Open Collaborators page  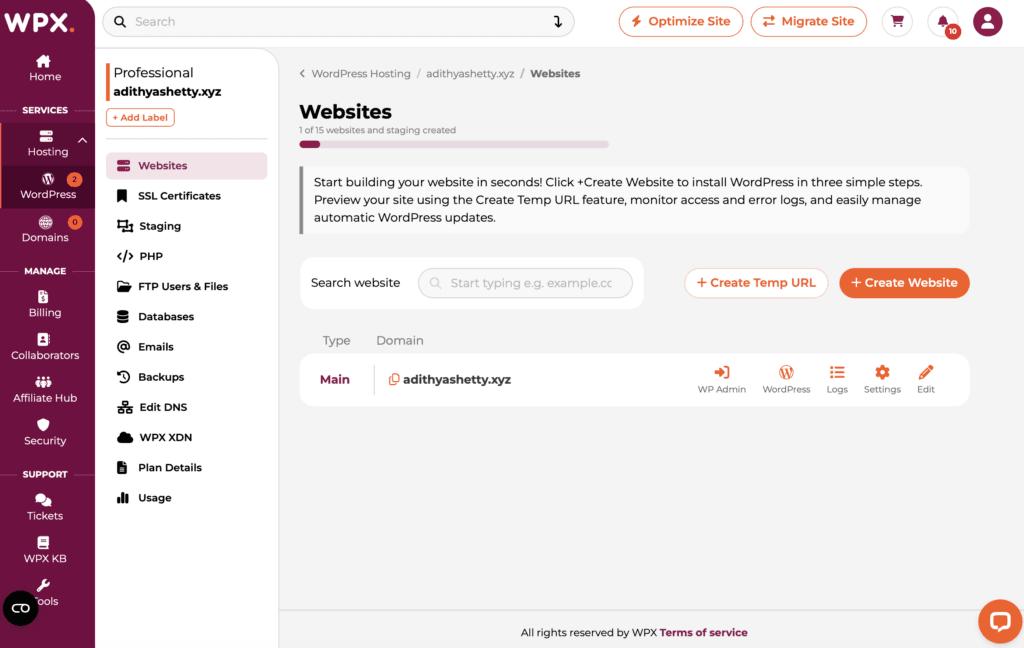coord(44,347)
